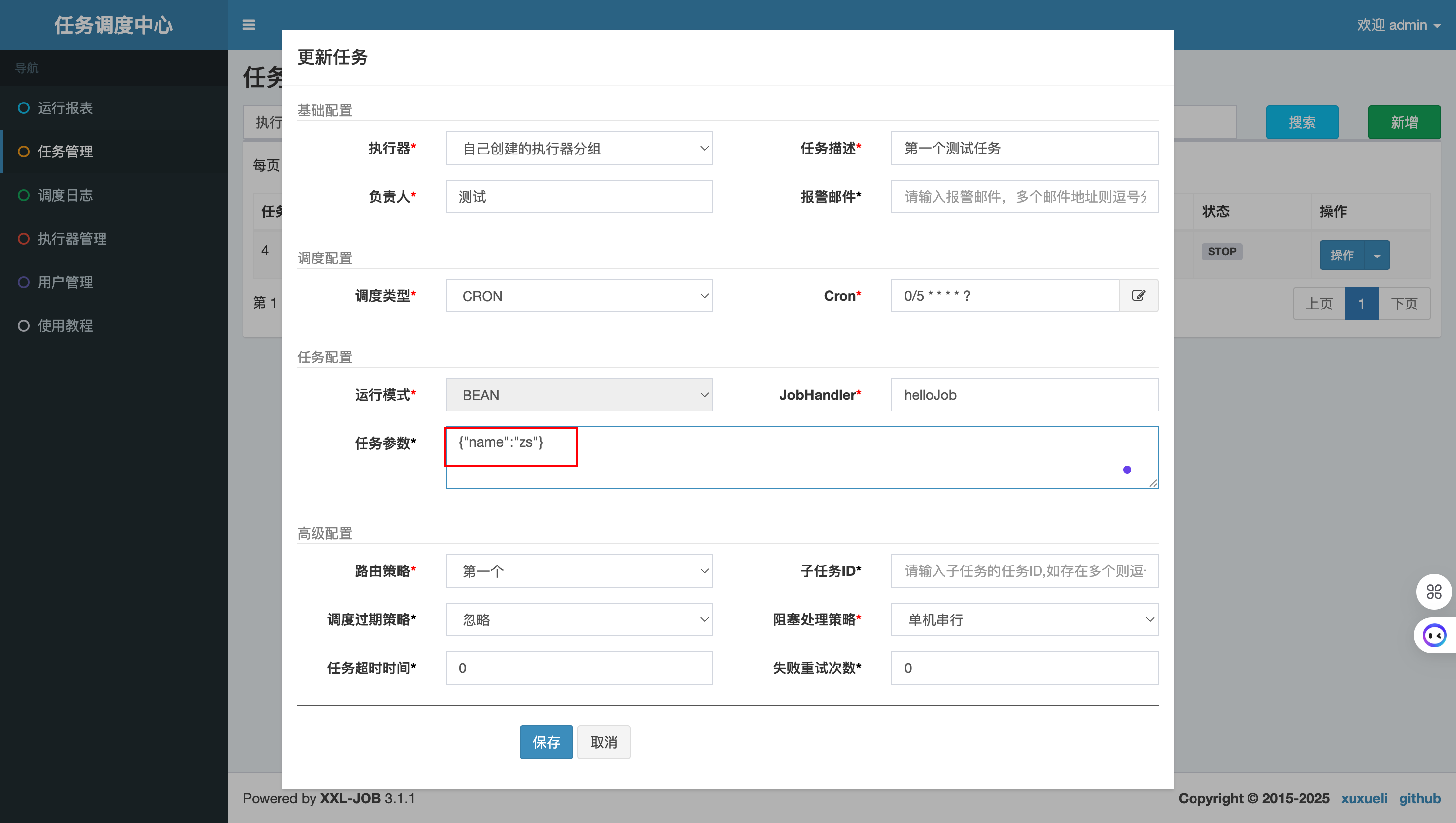
Task: Open 调度日志 in the sidebar
Action: pyautogui.click(x=113, y=195)
